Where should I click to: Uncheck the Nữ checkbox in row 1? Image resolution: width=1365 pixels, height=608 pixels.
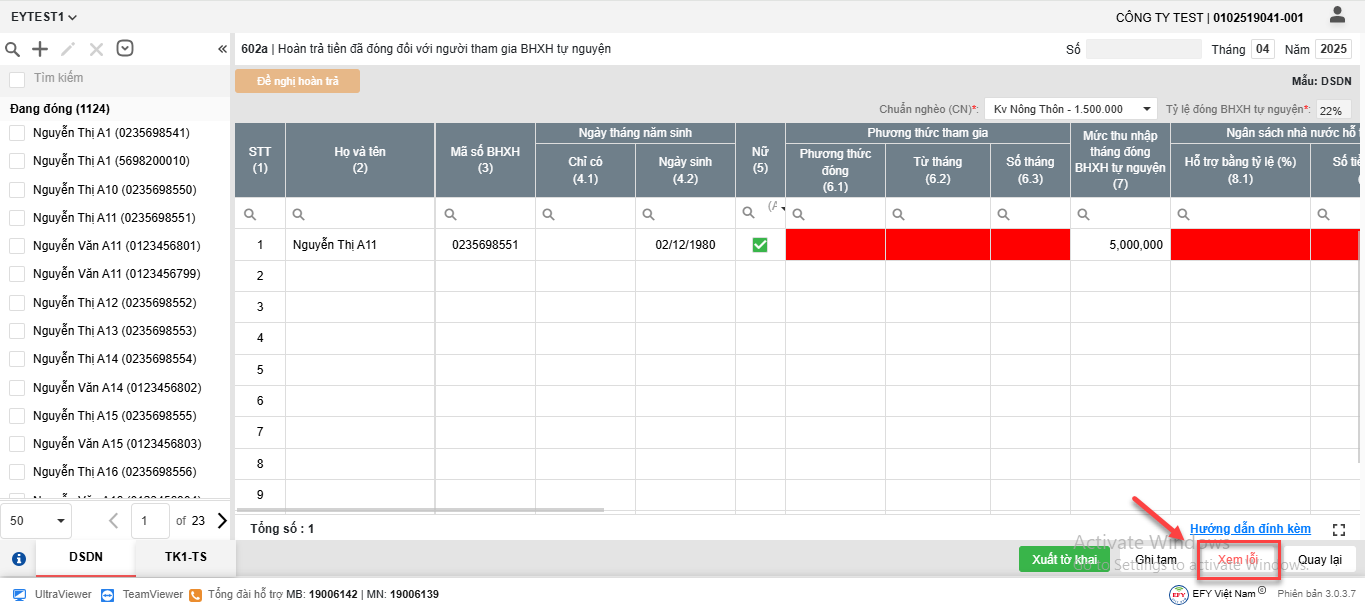[760, 245]
